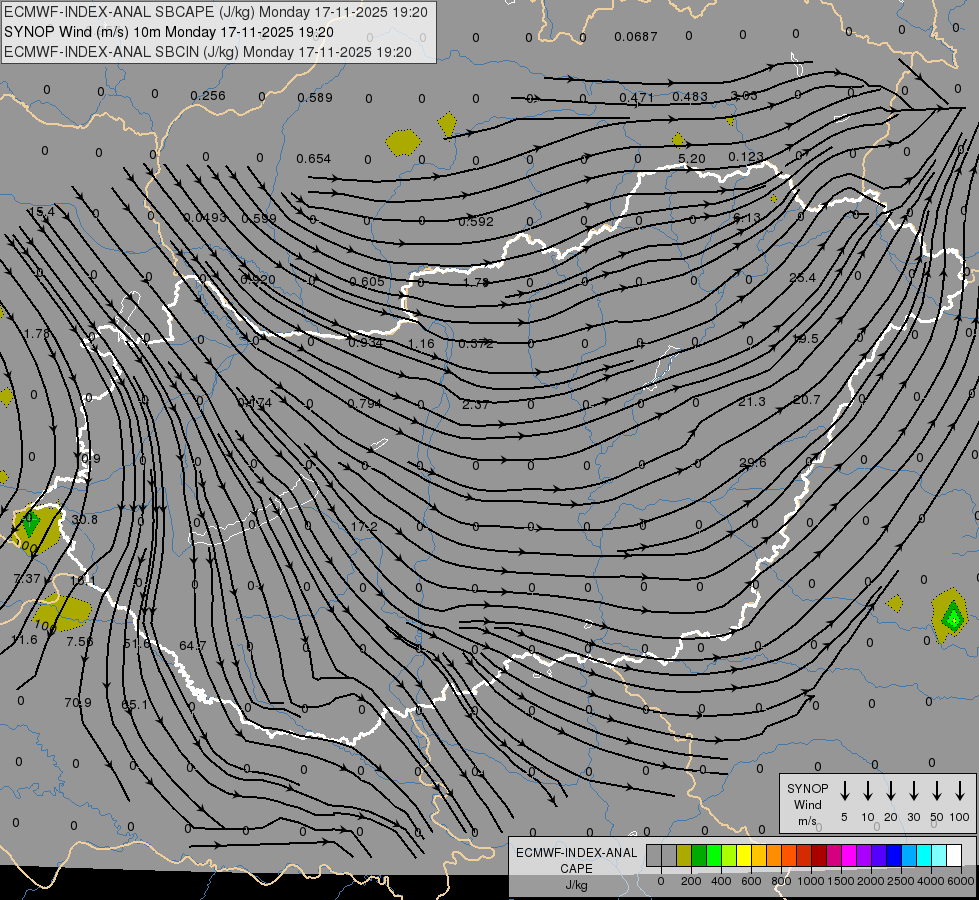Click the ECMWF-INDEX-ANAL SBCAPE title line
Image resolution: width=979 pixels, height=900 pixels.
click(x=215, y=12)
